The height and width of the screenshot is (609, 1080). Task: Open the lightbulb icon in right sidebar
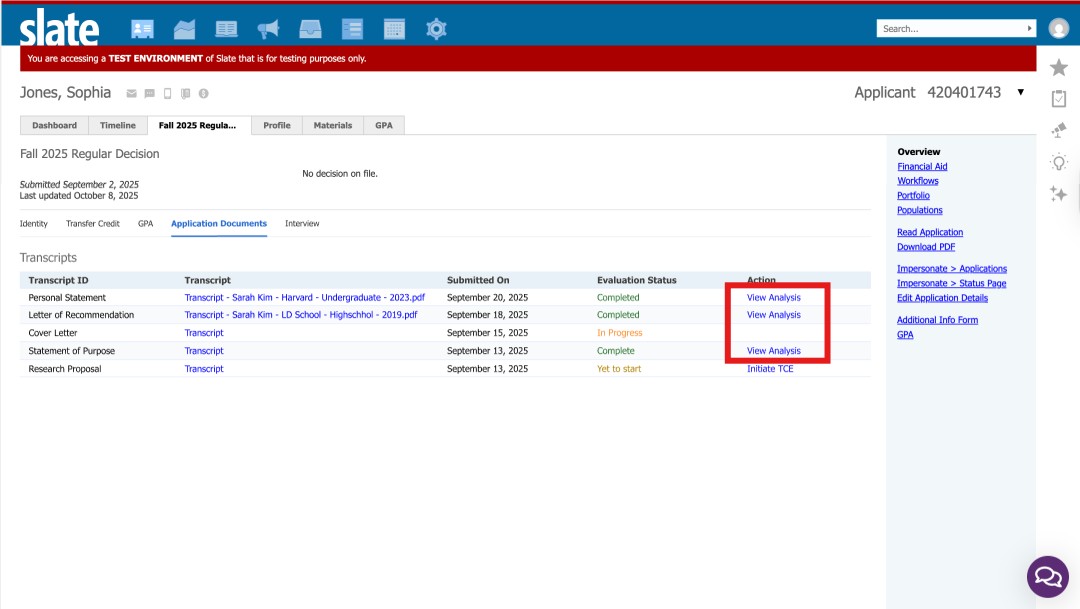coord(1058,162)
